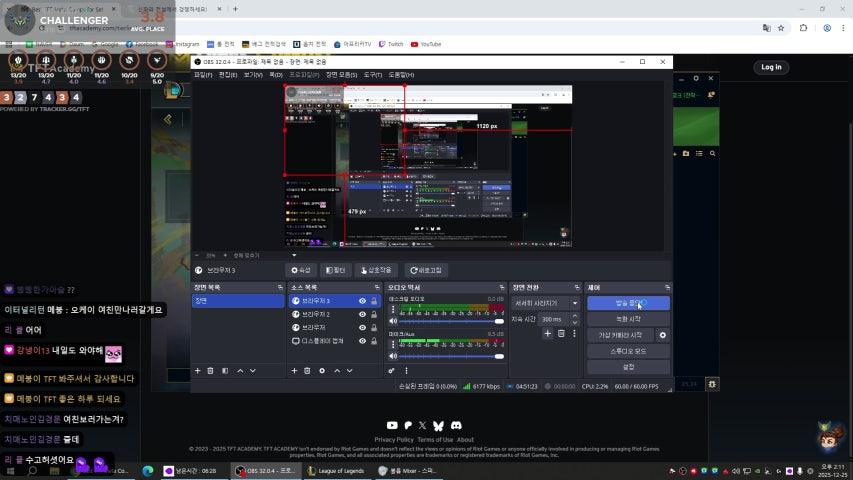The width and height of the screenshot is (853, 480).
Task: Click the YouTube icon in page footer
Action: 391,426
